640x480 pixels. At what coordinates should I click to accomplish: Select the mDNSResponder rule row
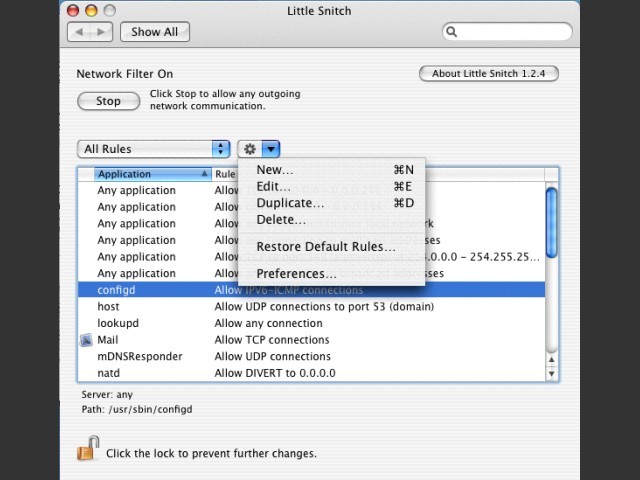point(311,357)
